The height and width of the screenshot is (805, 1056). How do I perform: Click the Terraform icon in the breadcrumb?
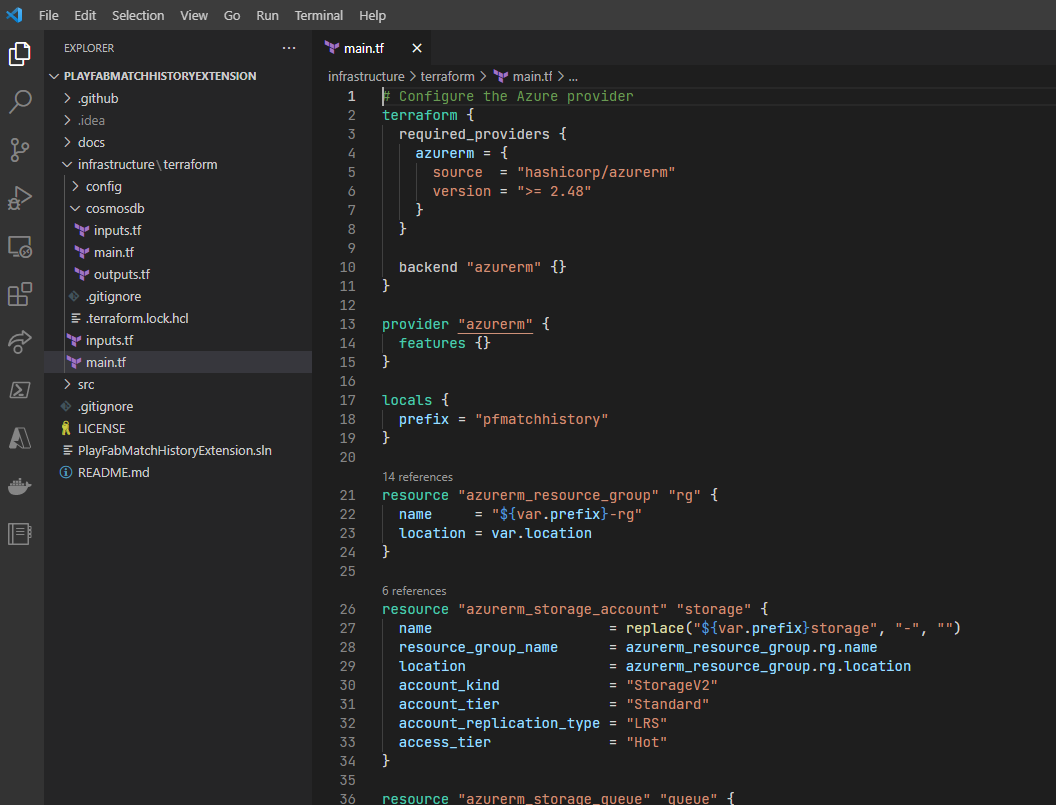point(500,76)
